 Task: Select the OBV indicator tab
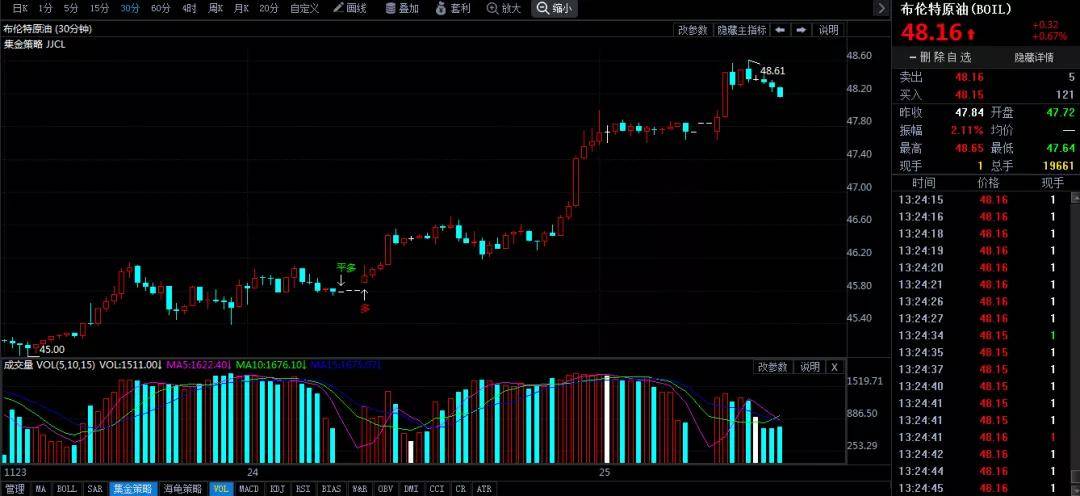click(x=385, y=488)
